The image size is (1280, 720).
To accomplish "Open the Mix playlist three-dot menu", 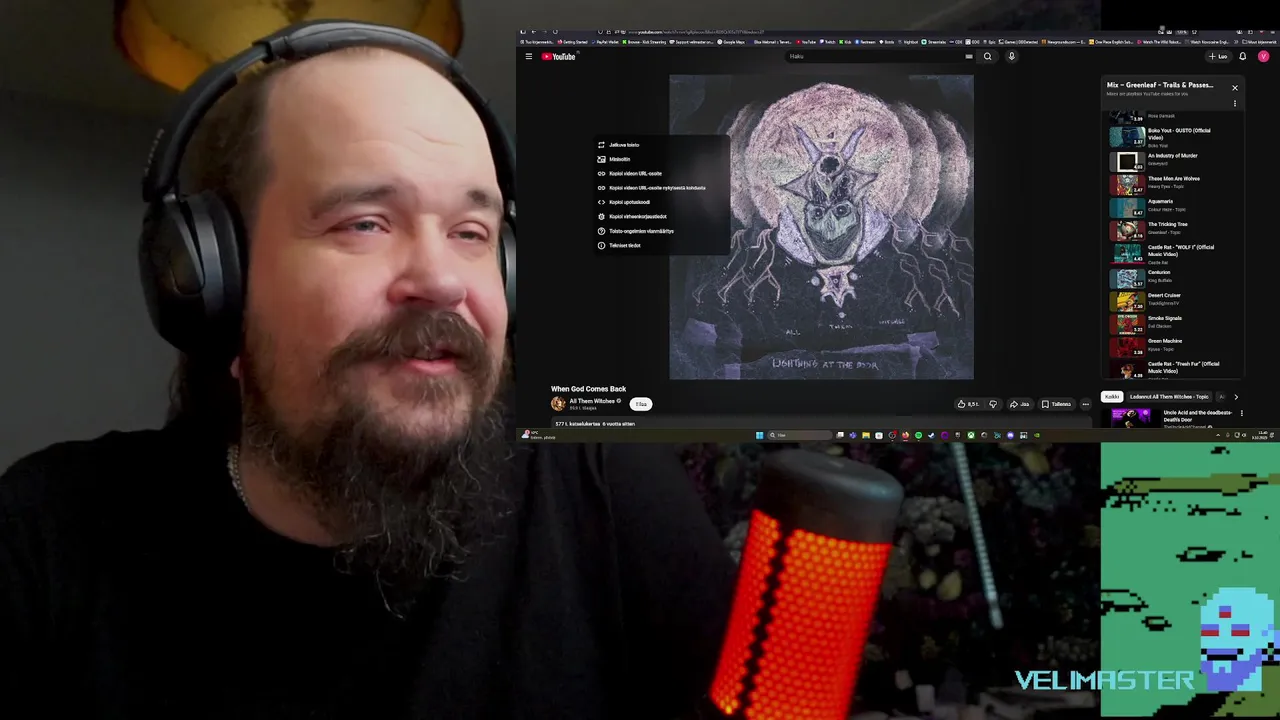I will [x=1234, y=103].
